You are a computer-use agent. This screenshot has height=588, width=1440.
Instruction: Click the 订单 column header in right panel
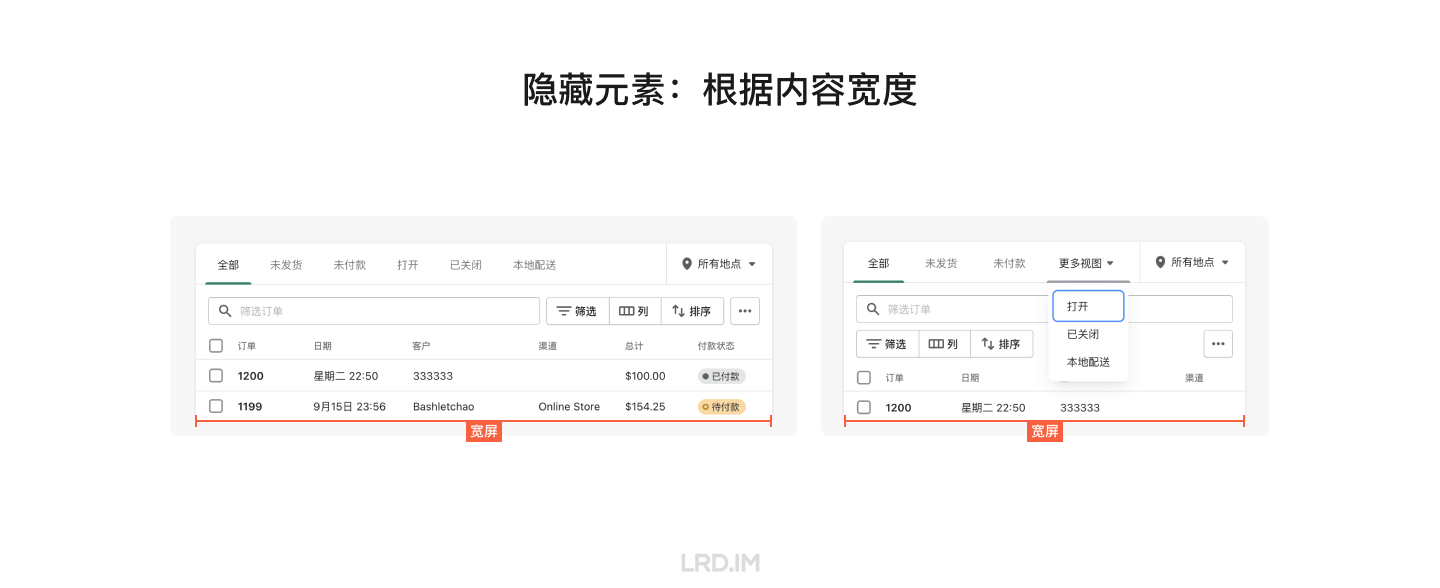click(895, 378)
